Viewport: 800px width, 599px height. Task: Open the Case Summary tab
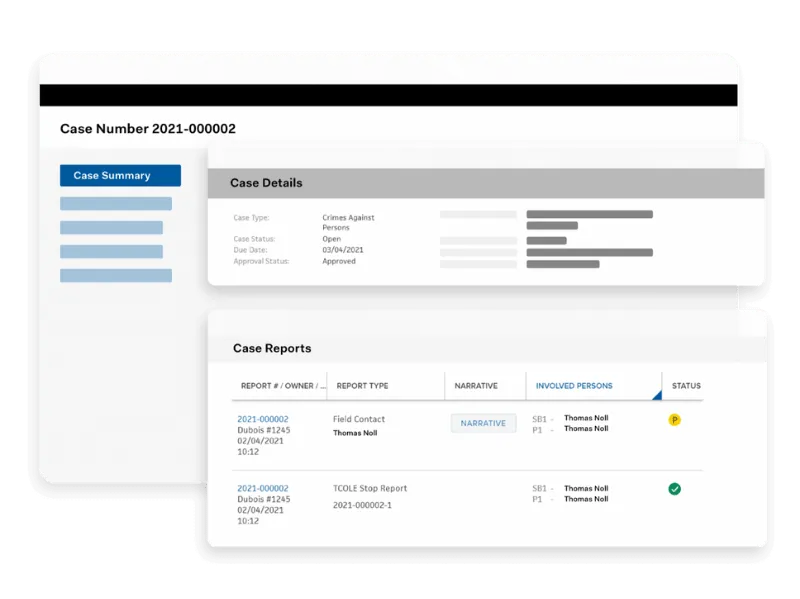(120, 176)
